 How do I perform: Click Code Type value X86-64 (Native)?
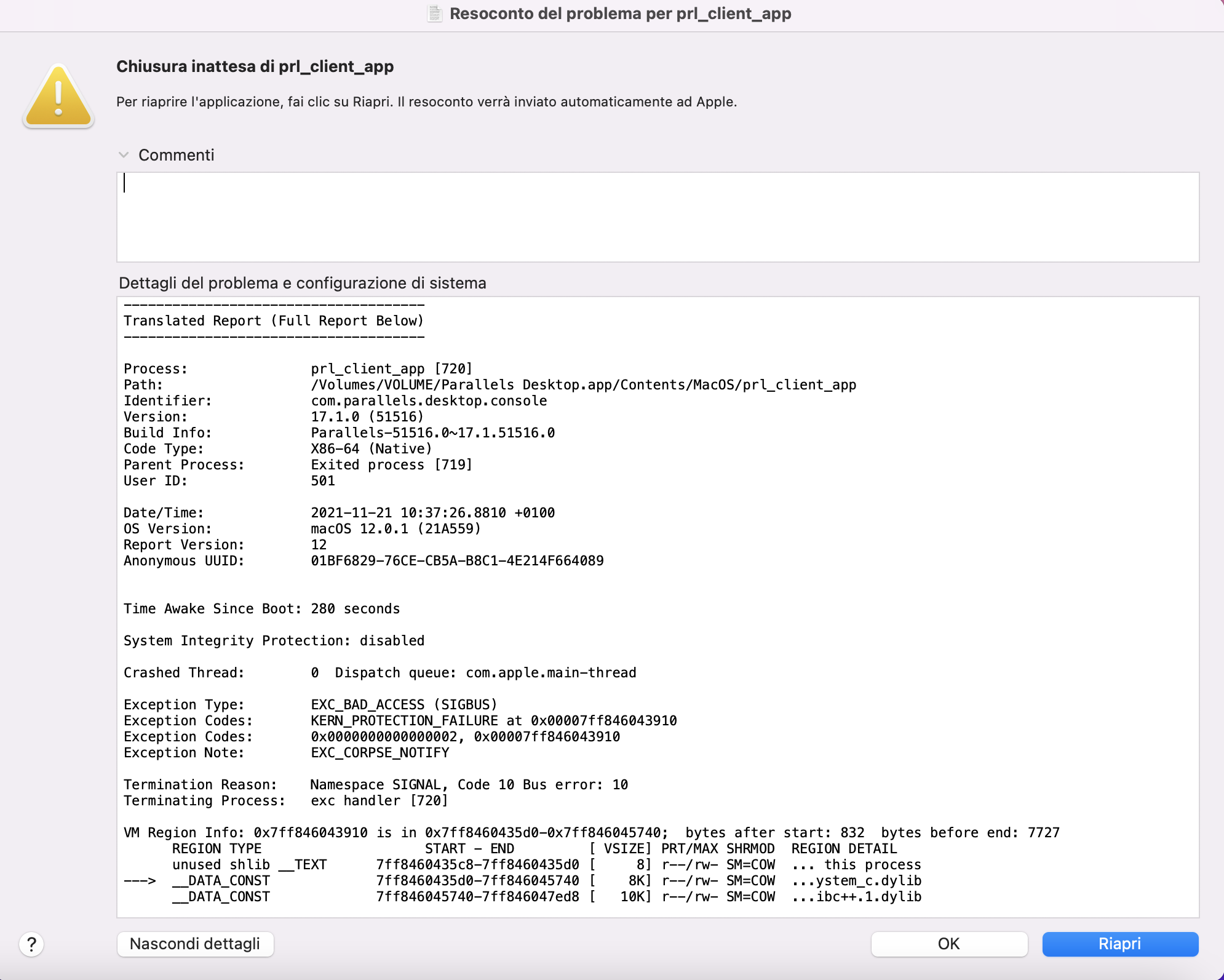point(372,449)
